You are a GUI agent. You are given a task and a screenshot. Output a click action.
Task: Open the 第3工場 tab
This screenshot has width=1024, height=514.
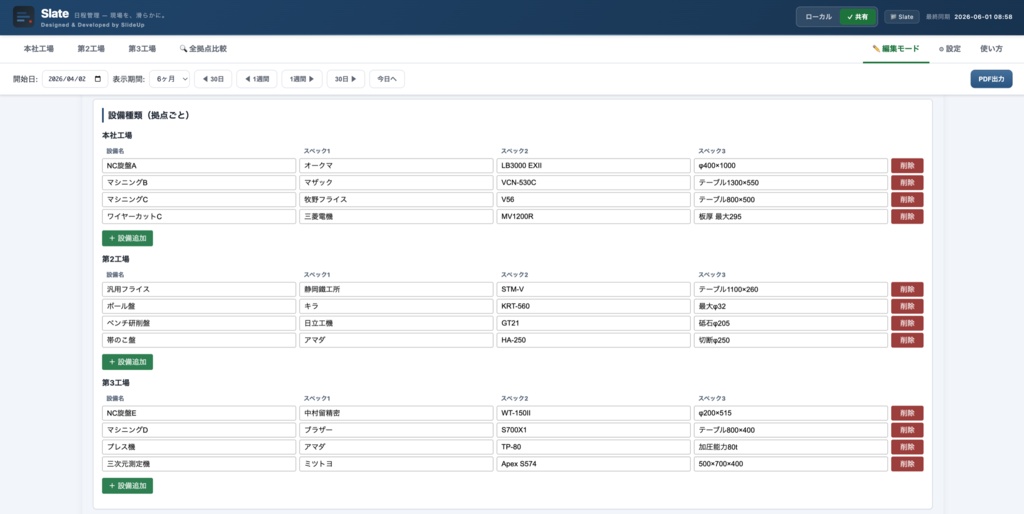[142, 49]
